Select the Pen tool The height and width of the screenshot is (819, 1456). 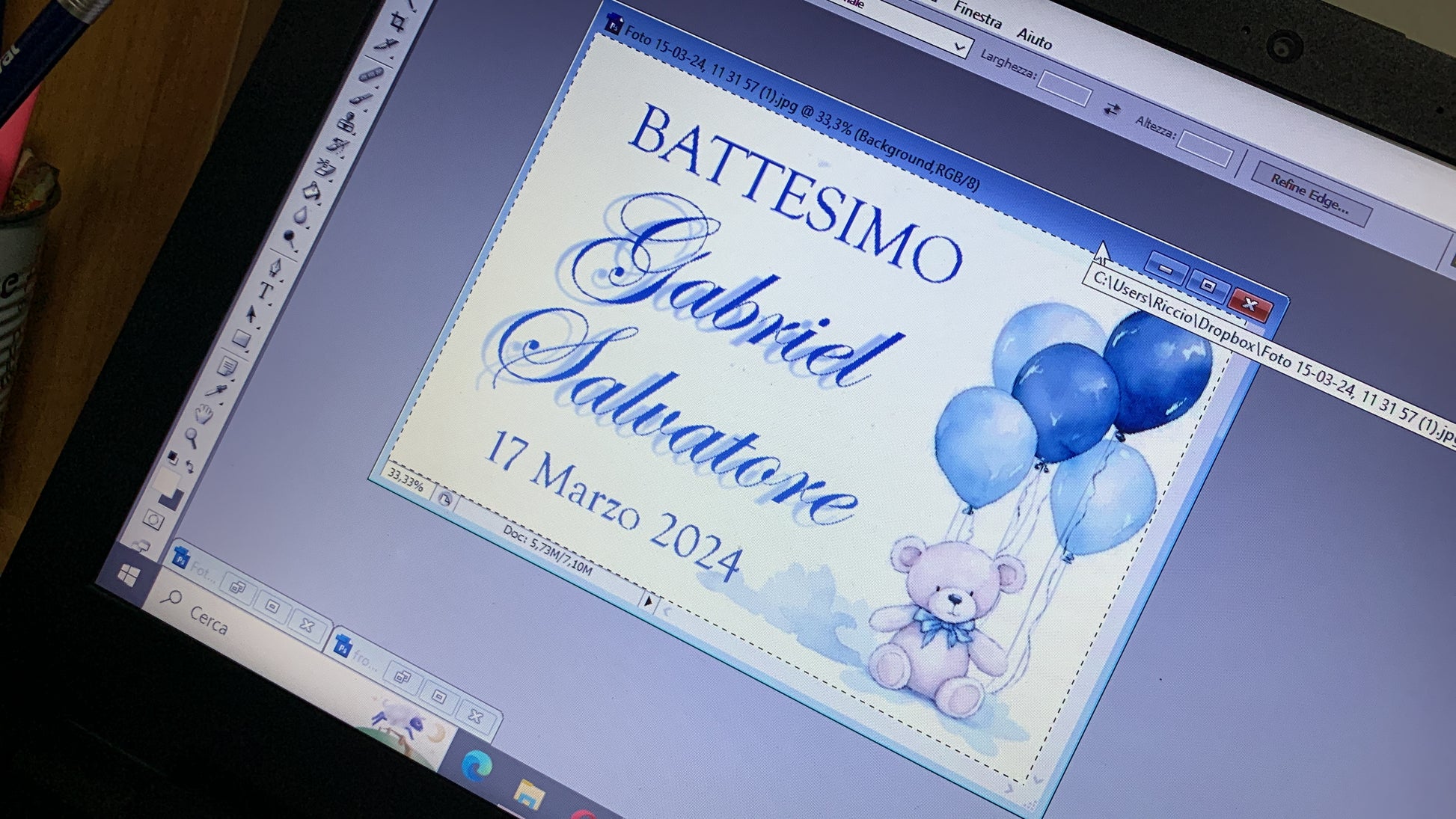coord(275,267)
